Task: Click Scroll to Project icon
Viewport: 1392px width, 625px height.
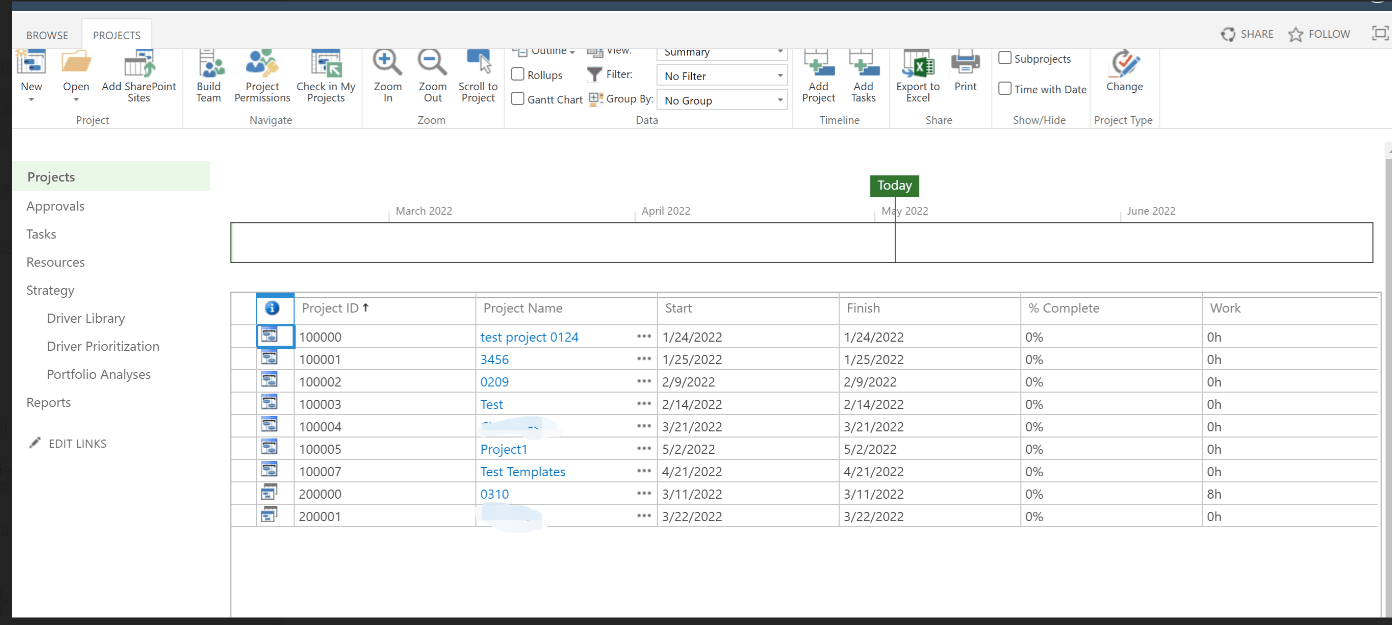Action: pos(478,63)
